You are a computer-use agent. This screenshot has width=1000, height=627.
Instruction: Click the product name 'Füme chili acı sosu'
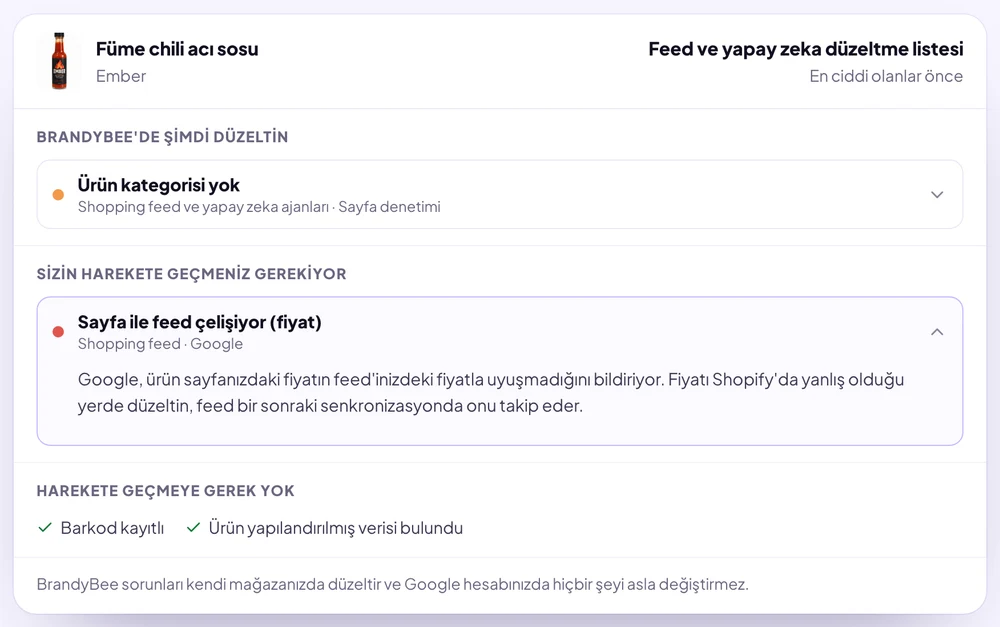(x=177, y=49)
